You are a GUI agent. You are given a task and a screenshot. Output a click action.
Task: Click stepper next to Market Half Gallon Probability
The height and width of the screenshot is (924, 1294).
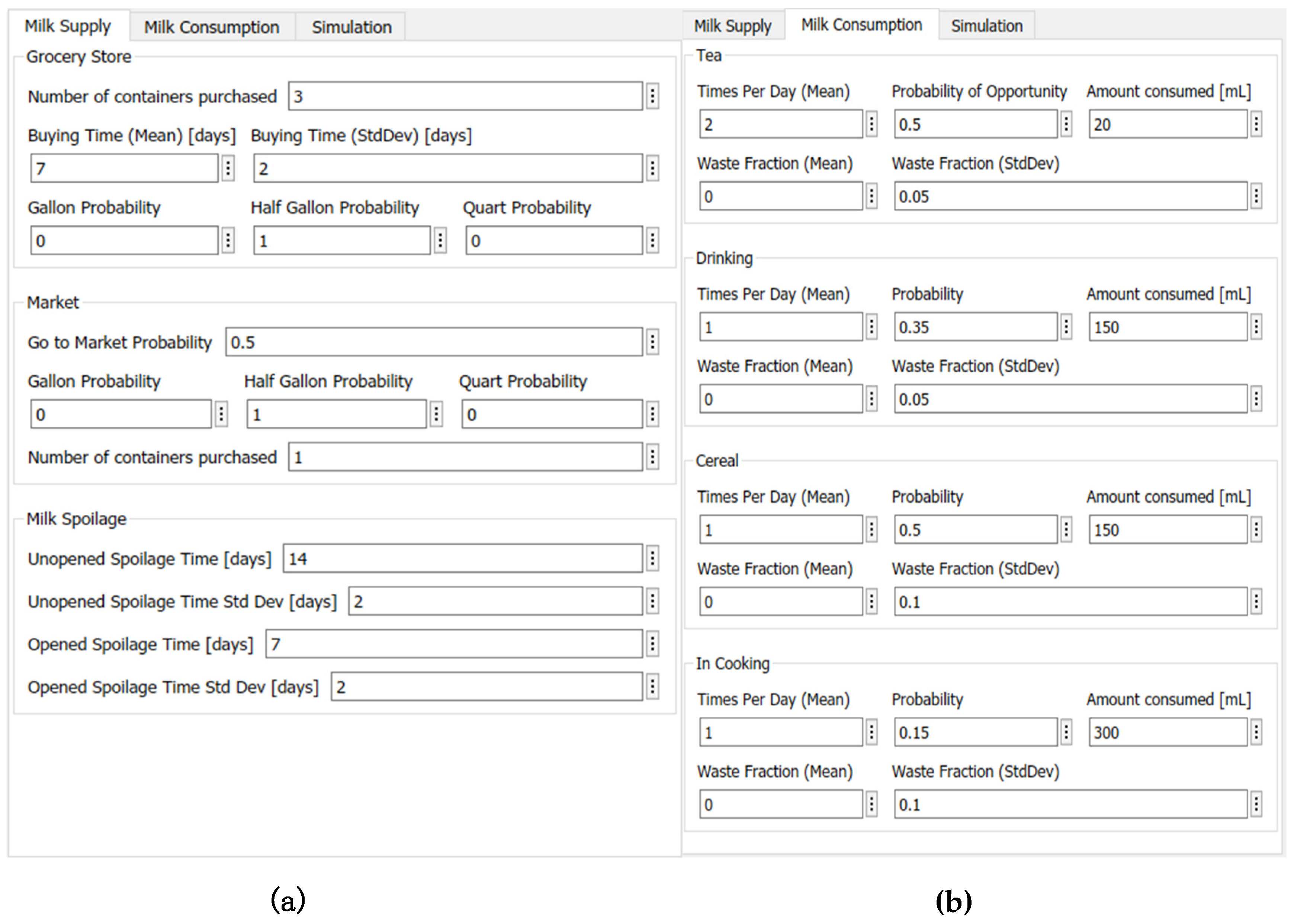[x=436, y=414]
